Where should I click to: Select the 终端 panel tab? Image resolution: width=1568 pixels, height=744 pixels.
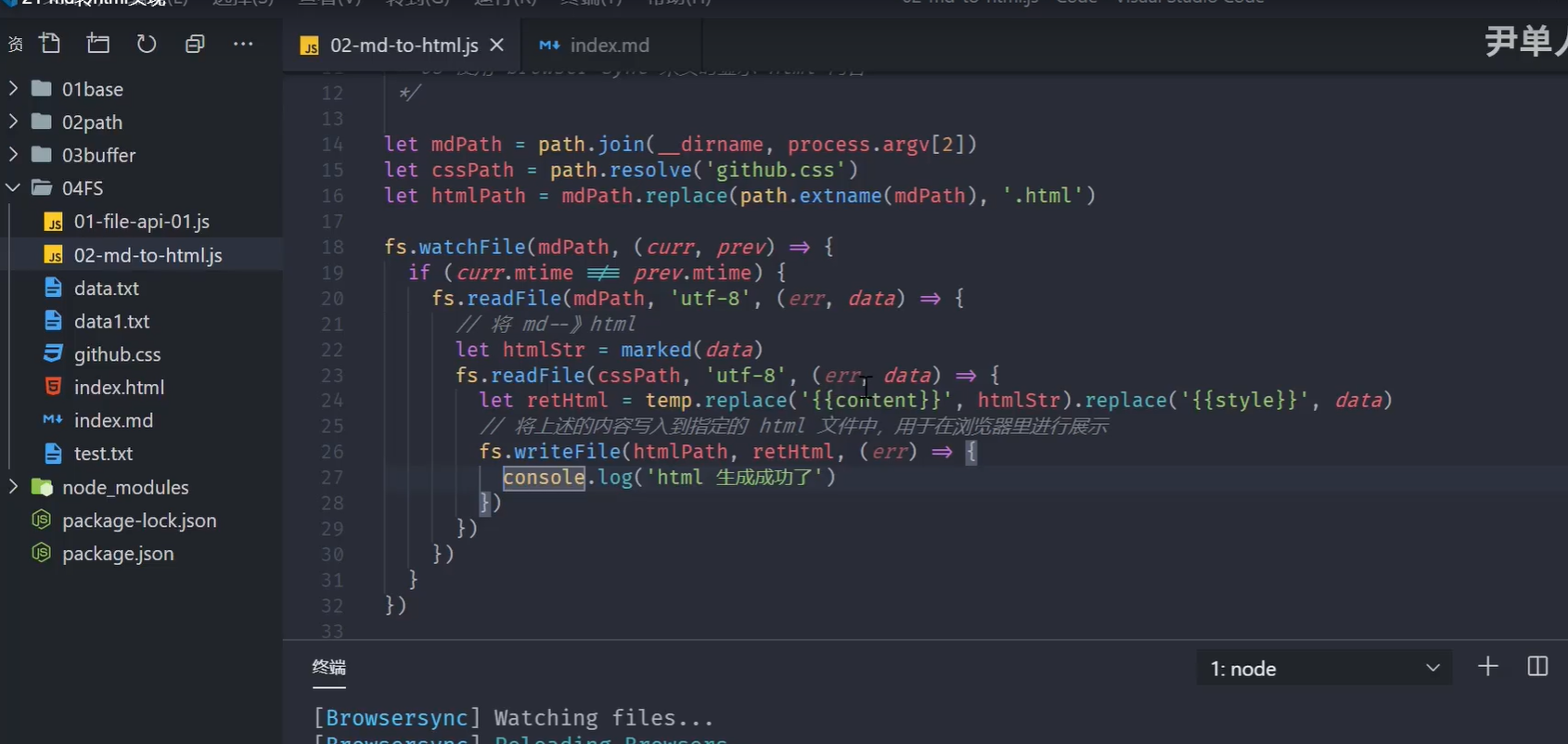(x=329, y=667)
